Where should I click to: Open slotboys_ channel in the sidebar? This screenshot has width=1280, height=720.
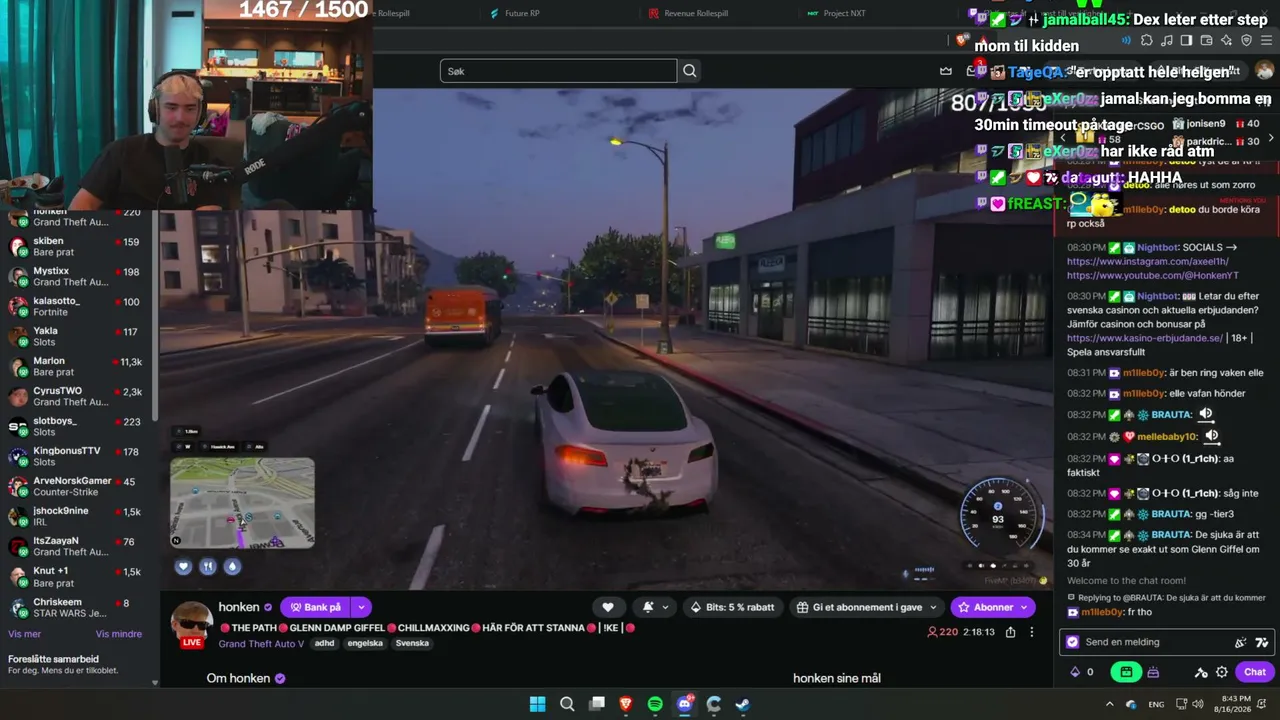point(78,427)
